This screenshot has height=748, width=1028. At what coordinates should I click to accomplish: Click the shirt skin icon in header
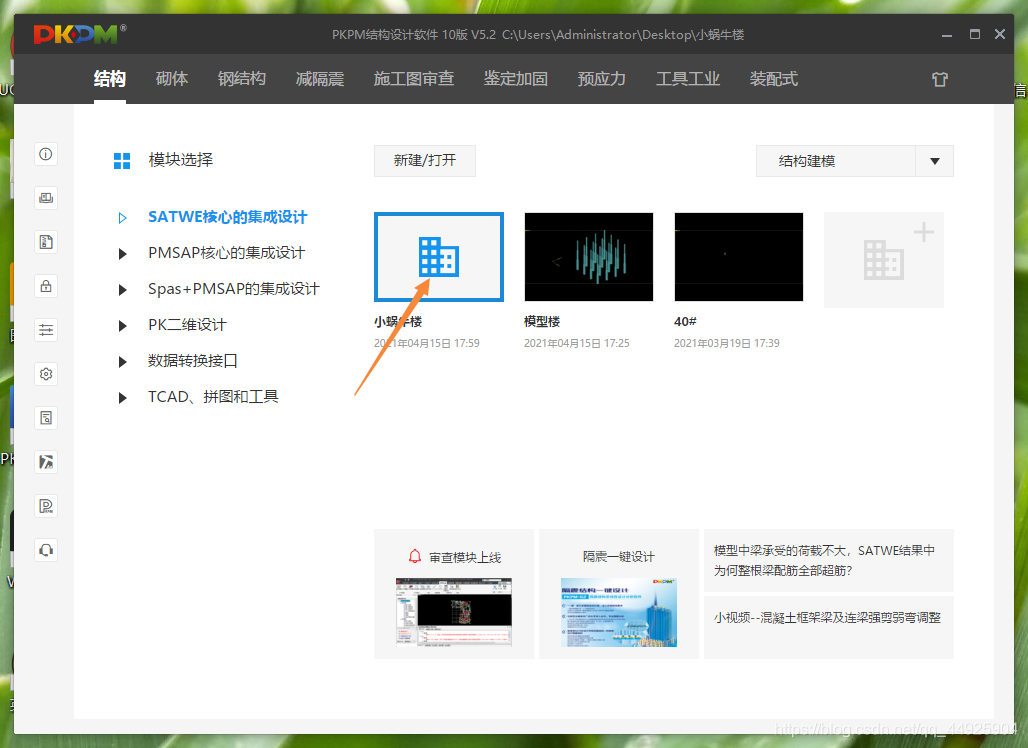coord(939,79)
